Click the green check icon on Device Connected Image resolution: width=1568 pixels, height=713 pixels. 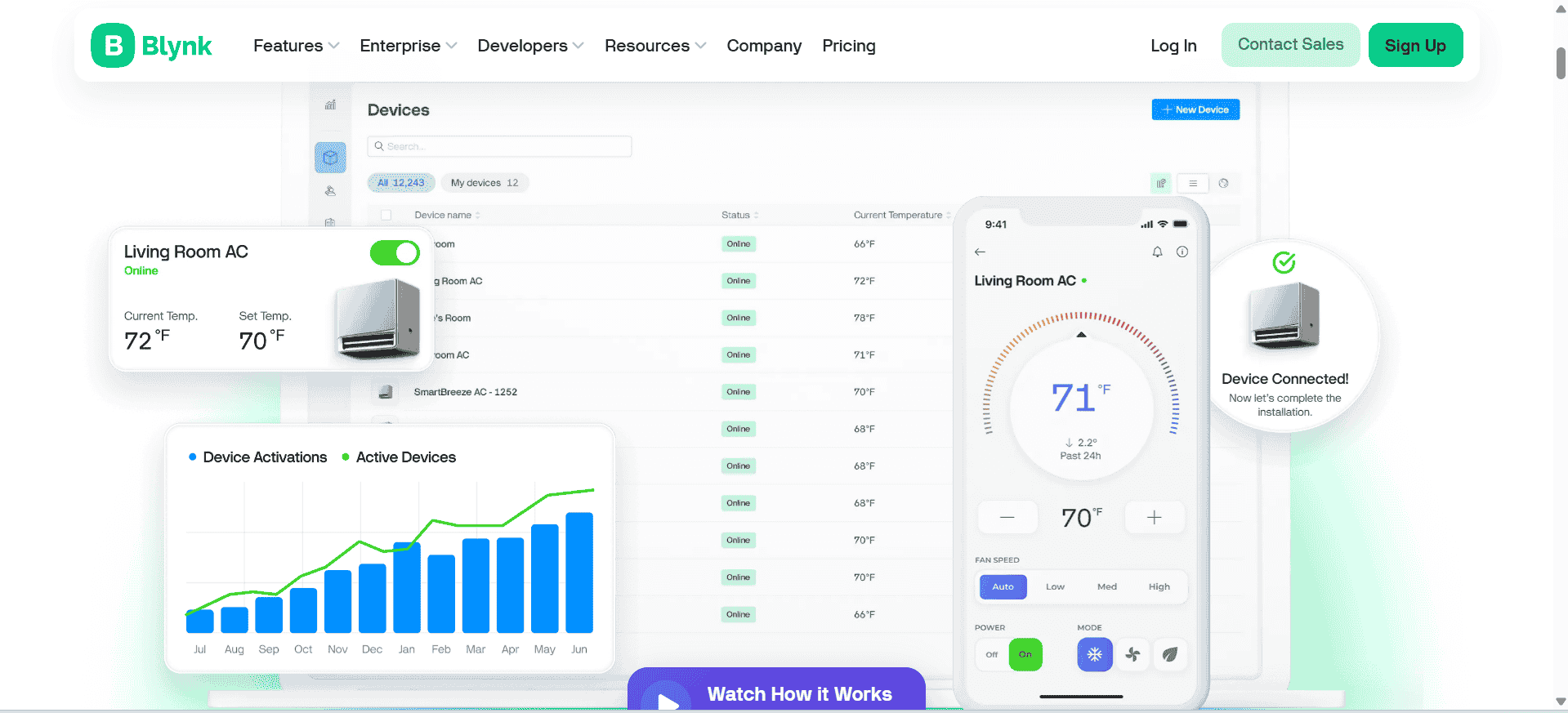[x=1284, y=262]
